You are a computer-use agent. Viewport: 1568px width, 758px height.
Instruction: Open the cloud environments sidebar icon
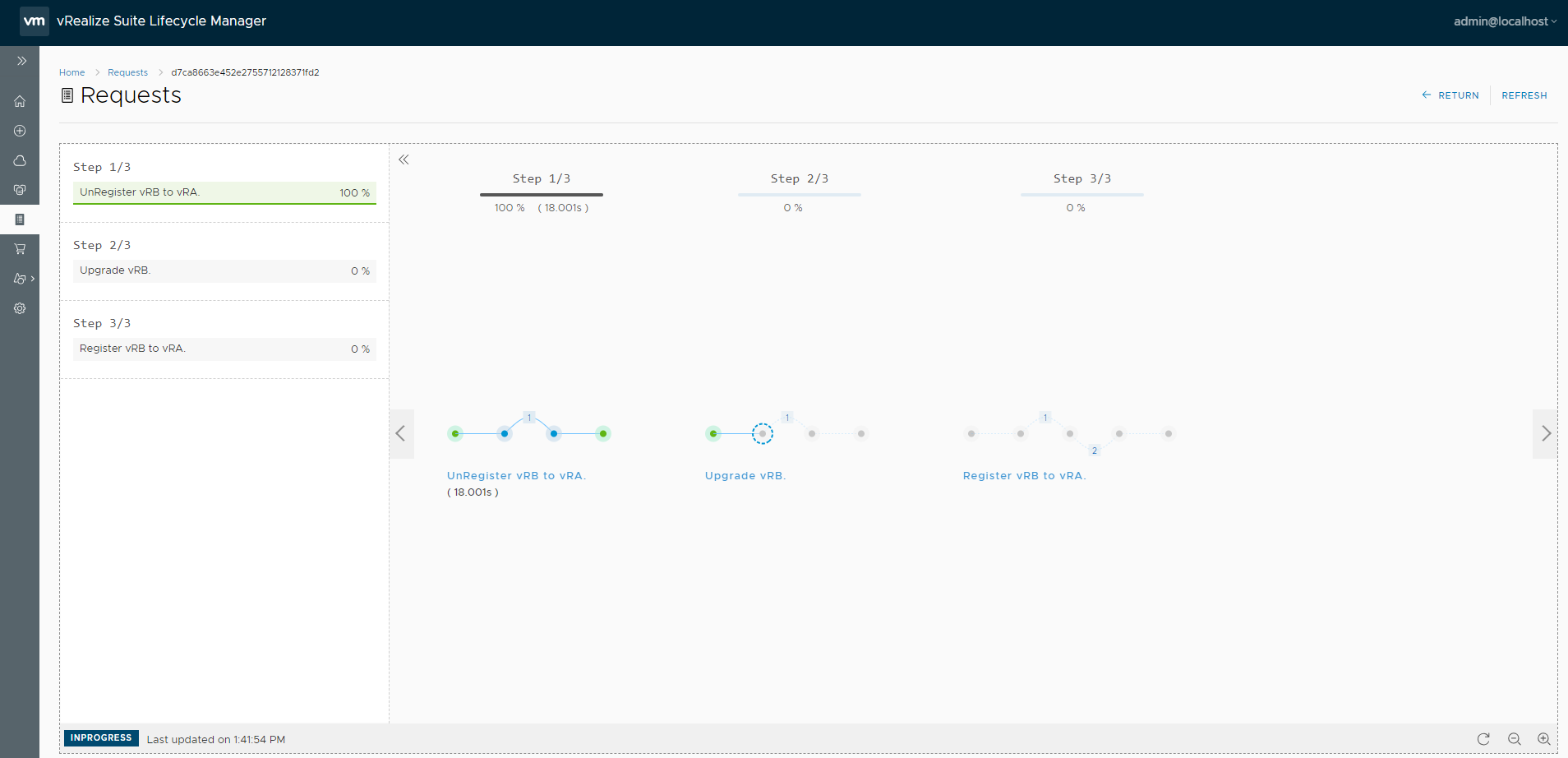[x=20, y=160]
